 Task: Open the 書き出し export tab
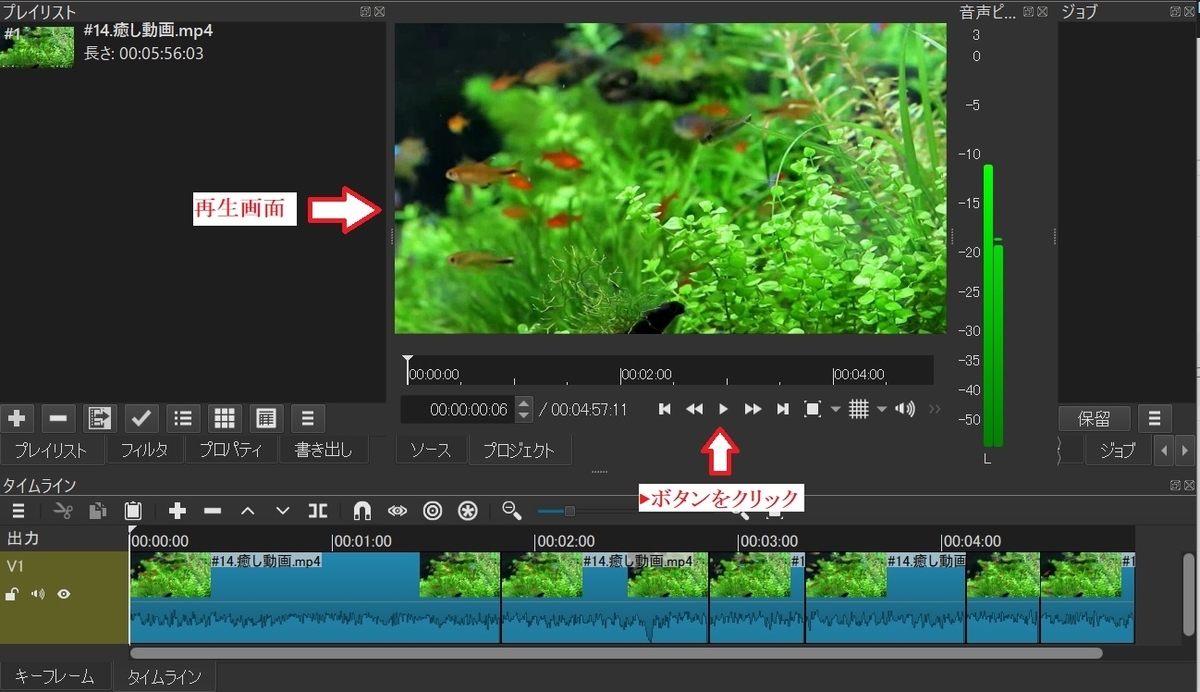(x=324, y=450)
